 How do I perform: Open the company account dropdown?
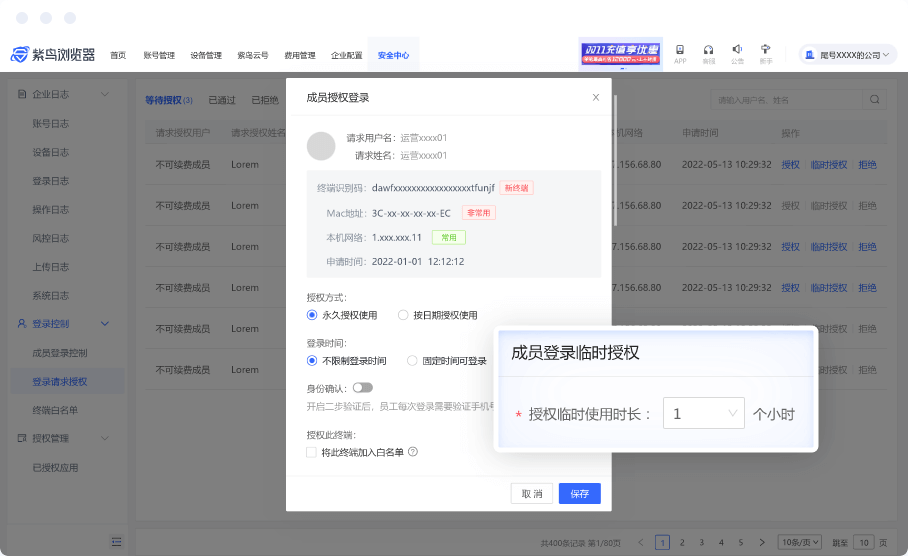click(x=848, y=55)
